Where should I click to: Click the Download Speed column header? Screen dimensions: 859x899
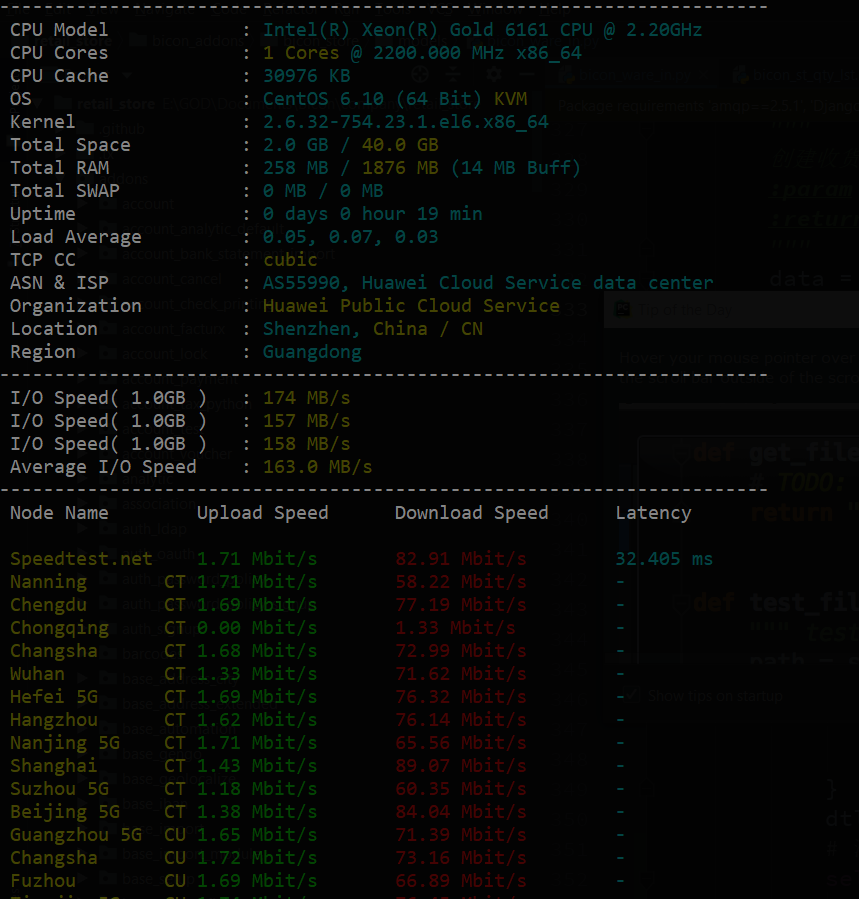click(x=471, y=513)
